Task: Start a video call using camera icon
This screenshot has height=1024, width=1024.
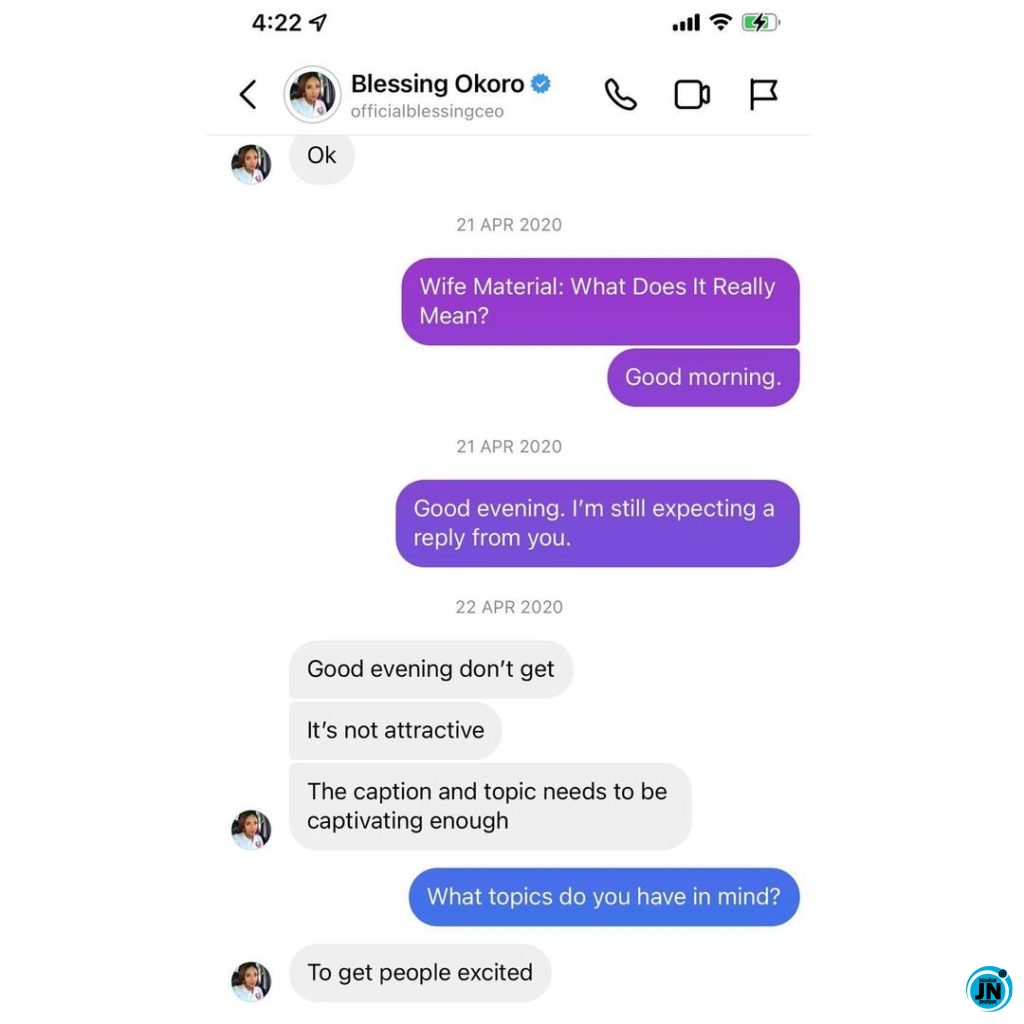Action: 692,95
